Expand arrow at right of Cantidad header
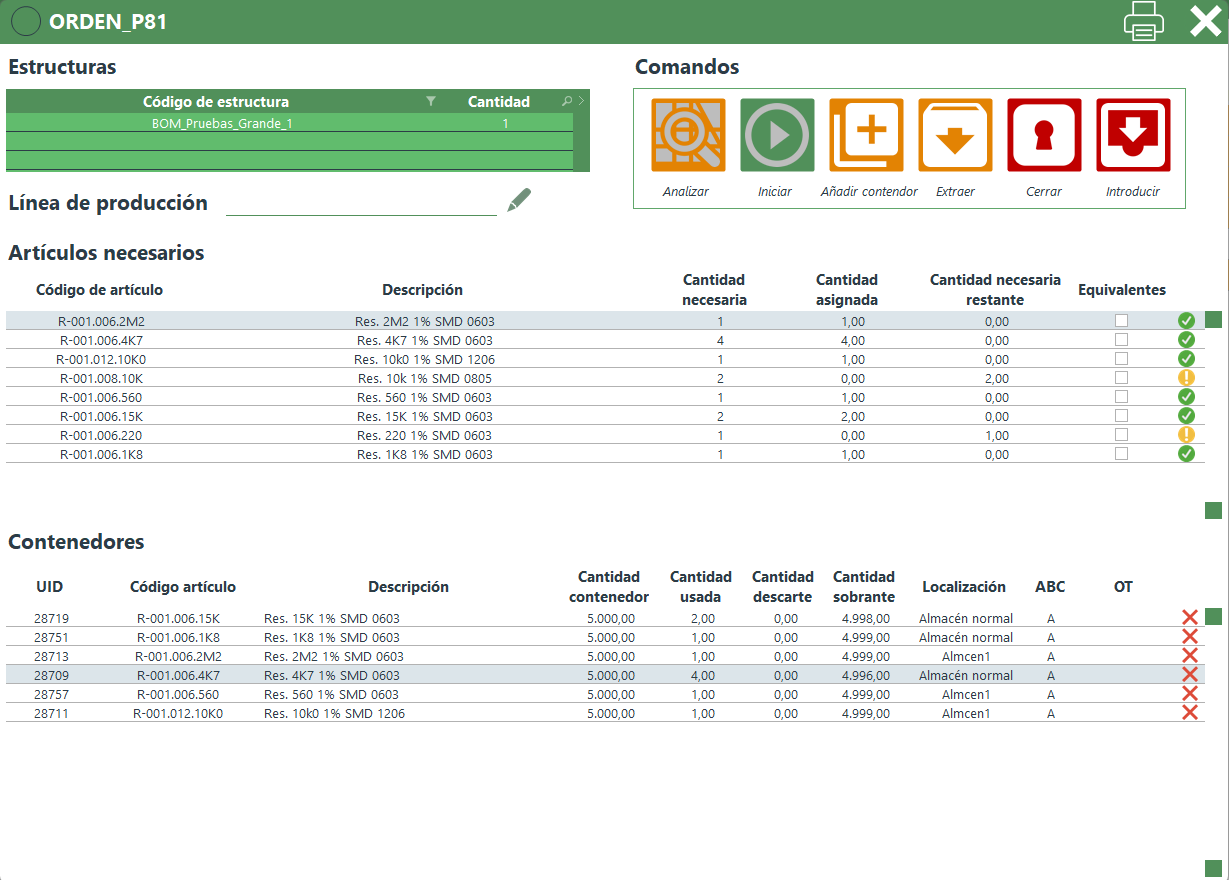 tap(581, 101)
